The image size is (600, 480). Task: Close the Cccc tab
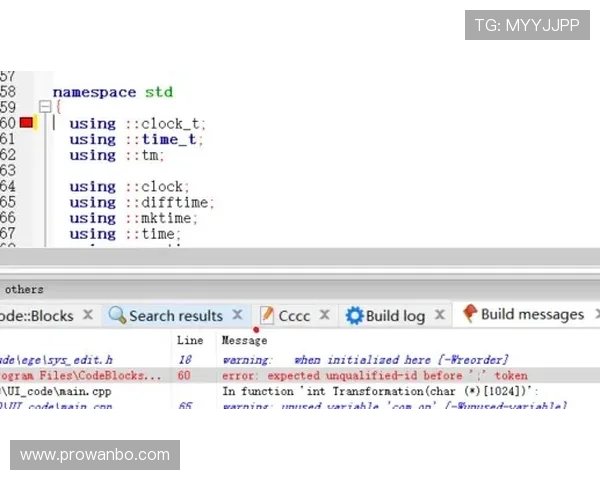pos(325,315)
